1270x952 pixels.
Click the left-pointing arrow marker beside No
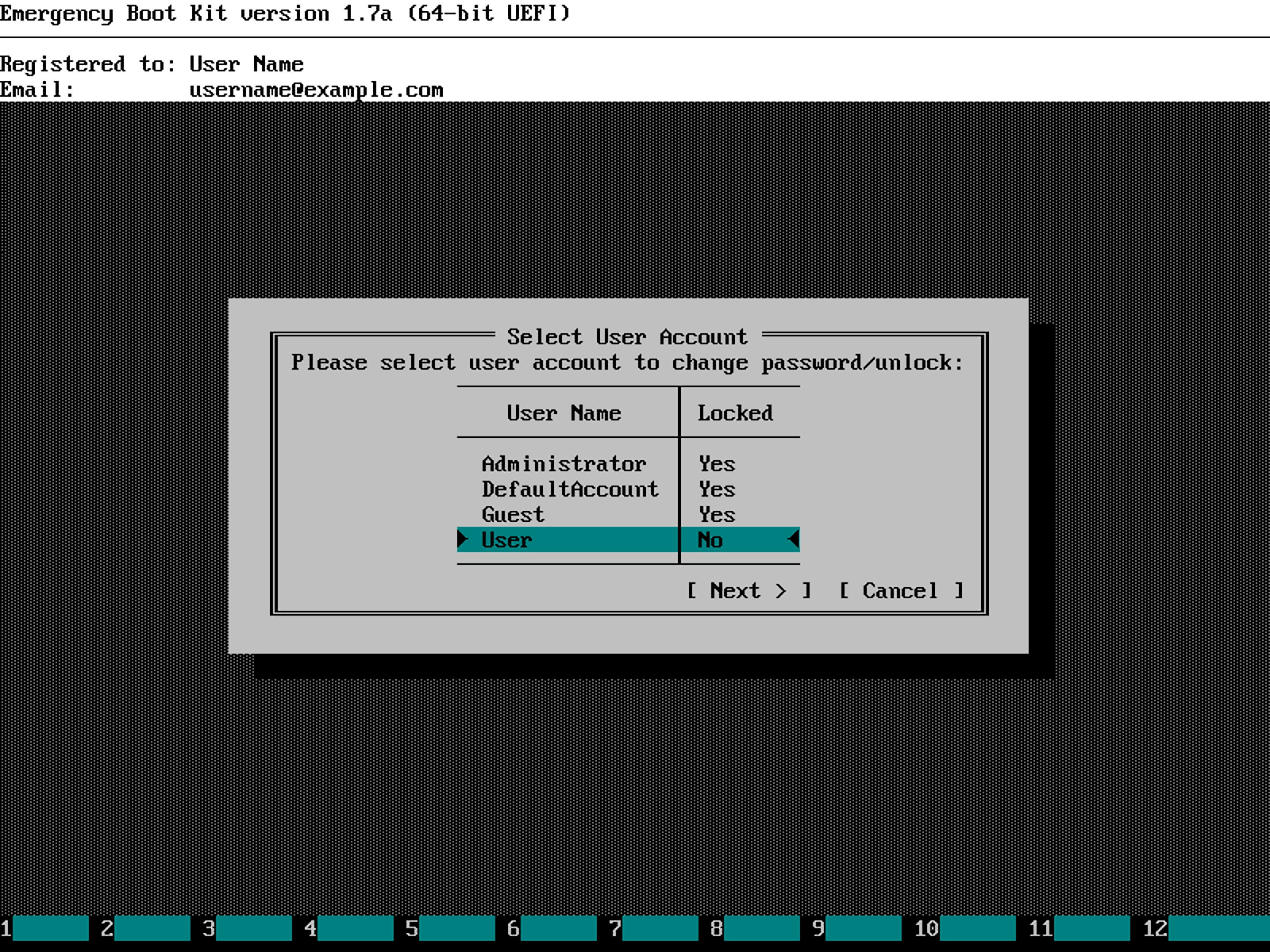793,540
